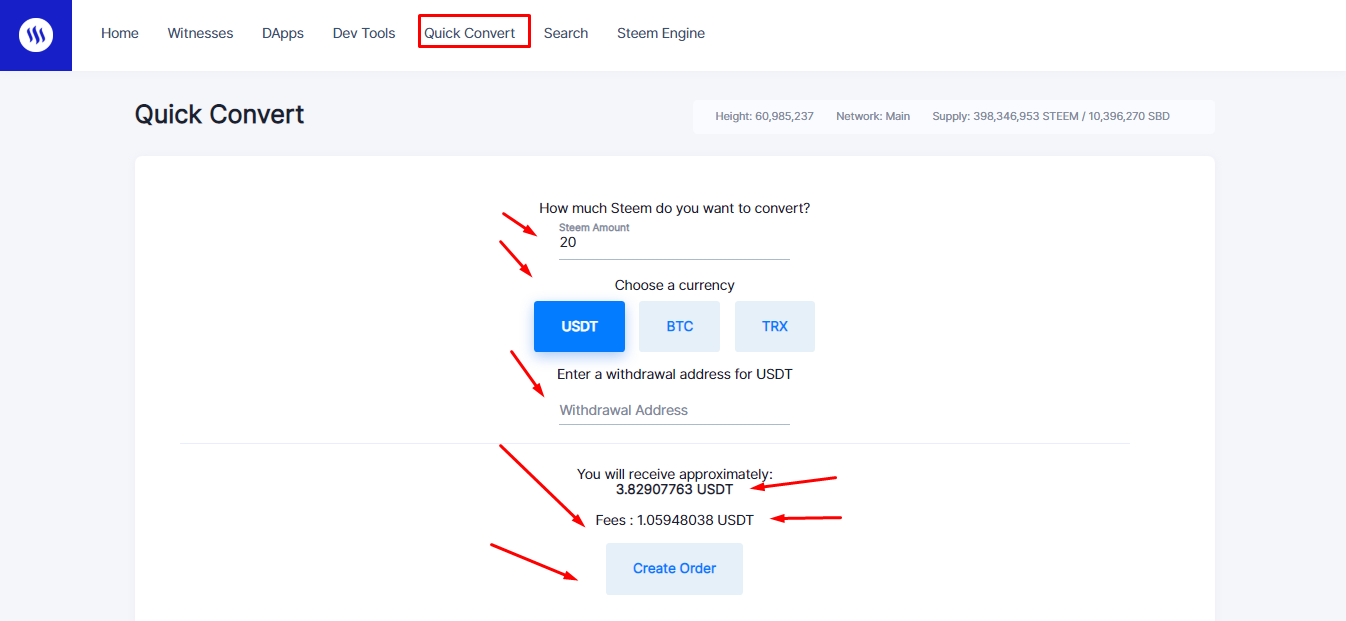Screen dimensions: 1346x621
Task: Open the Search nav link
Action: click(566, 33)
